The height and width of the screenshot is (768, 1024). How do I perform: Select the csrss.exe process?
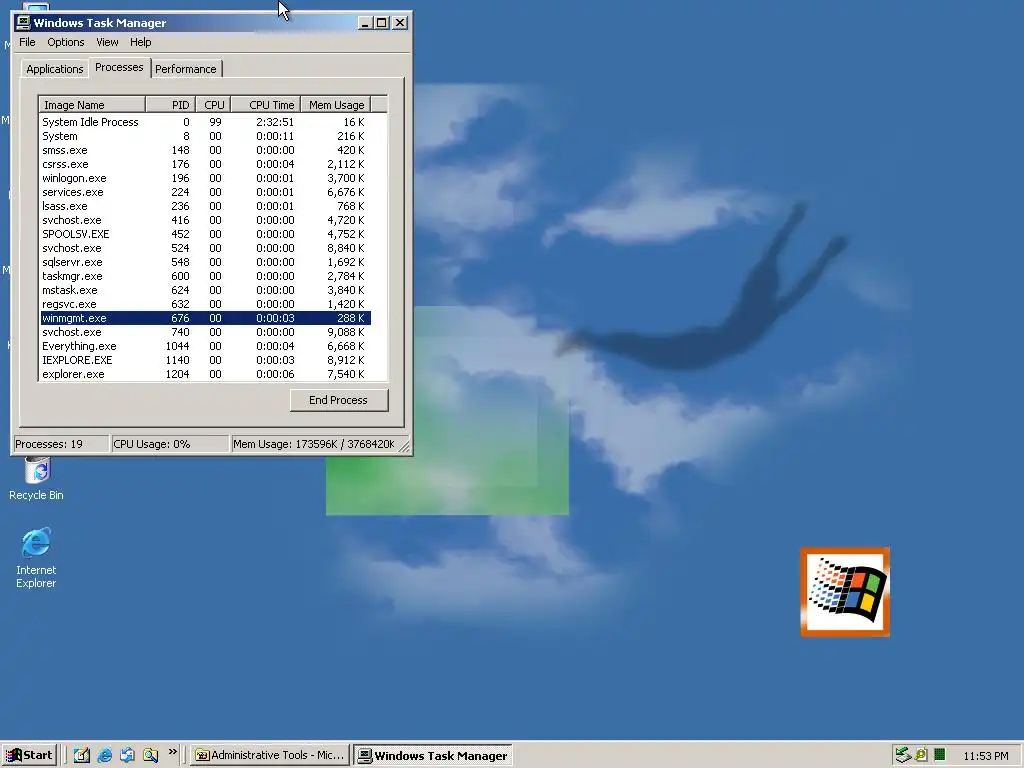205,165
